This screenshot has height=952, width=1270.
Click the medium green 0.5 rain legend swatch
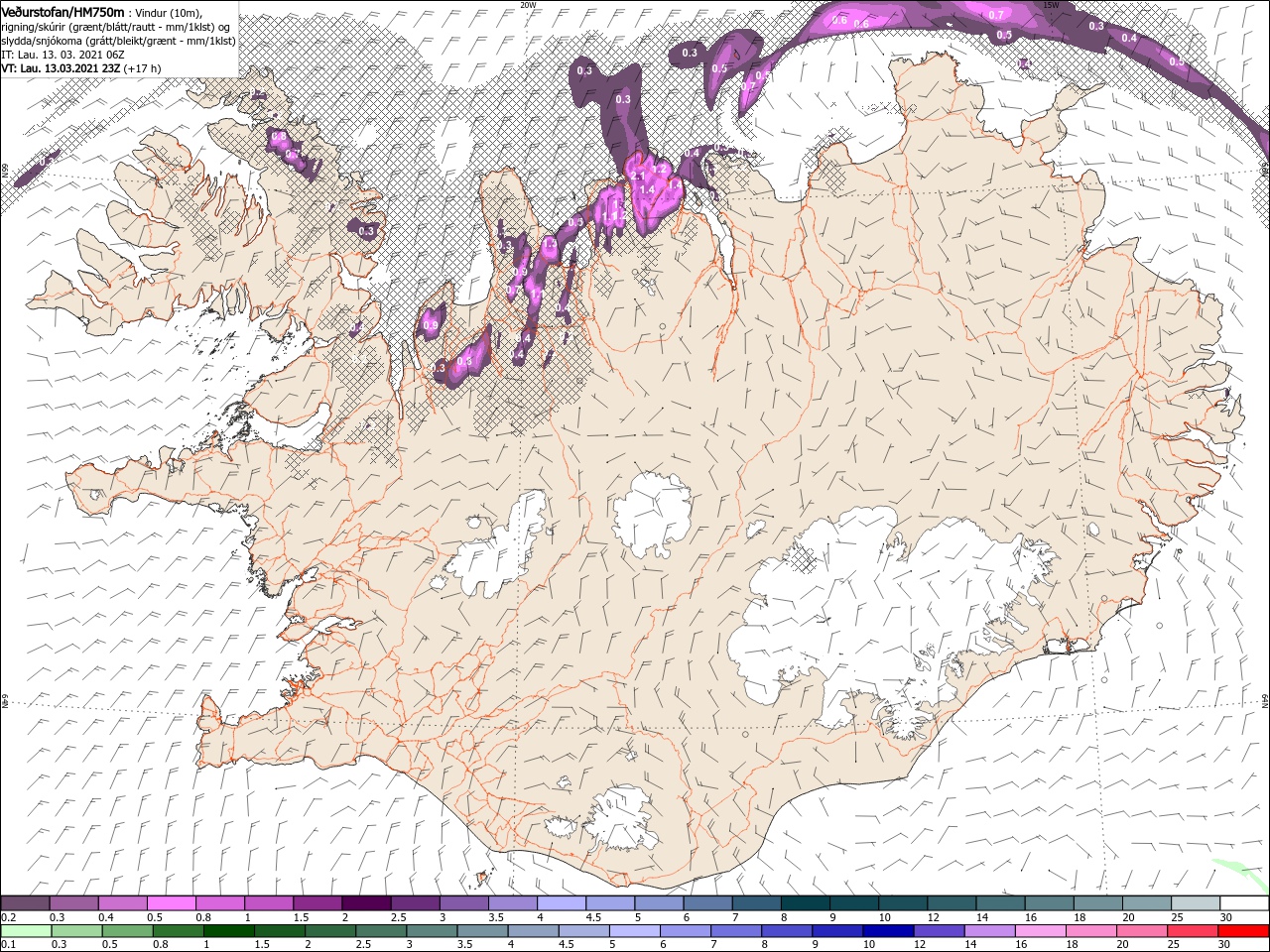pyautogui.click(x=127, y=931)
